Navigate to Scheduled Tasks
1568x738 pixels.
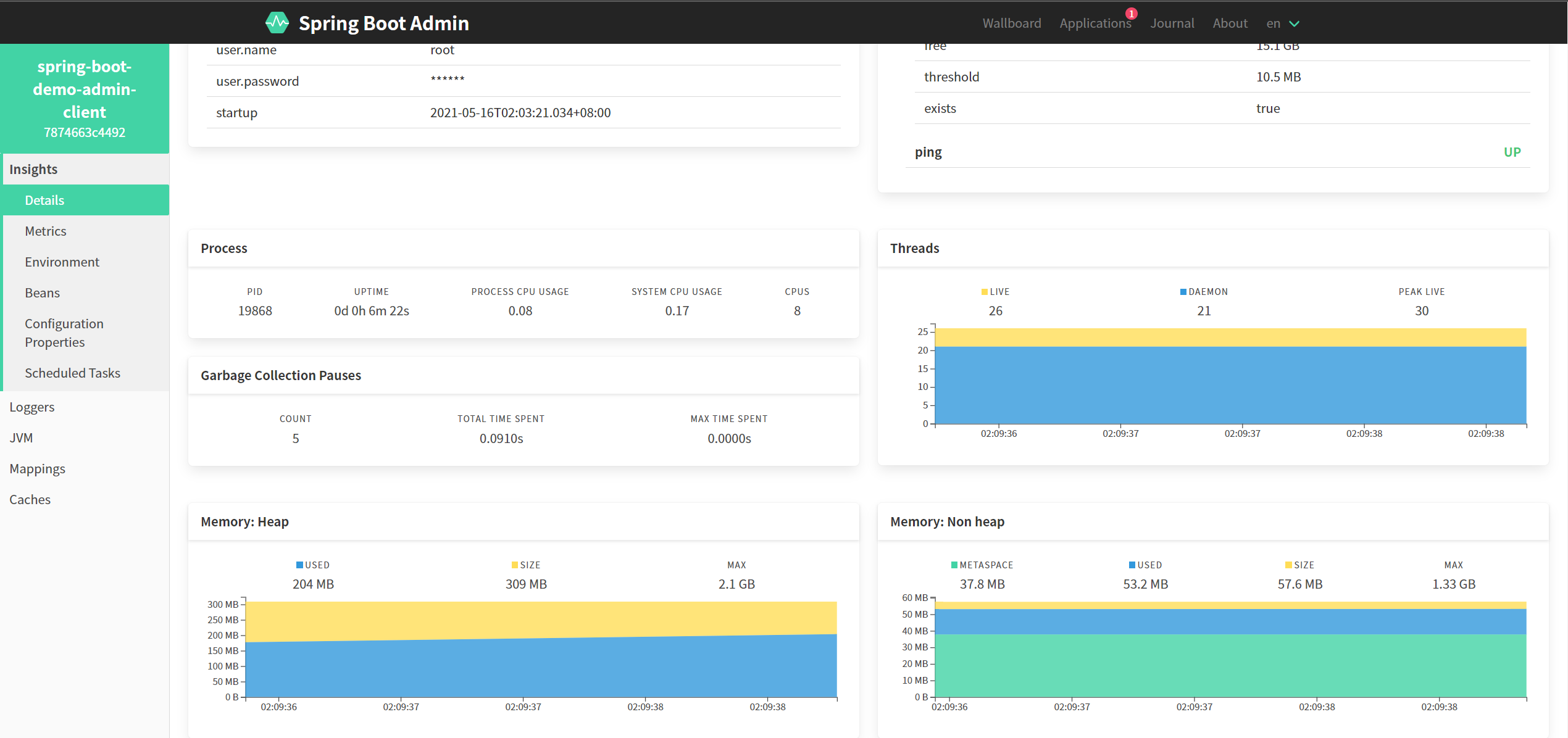click(x=72, y=373)
